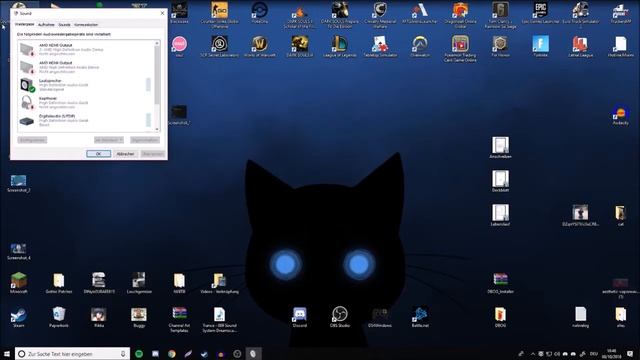Viewport: 640px width, 360px height.
Task: Switch to the Sounds tab
Action: [64, 25]
